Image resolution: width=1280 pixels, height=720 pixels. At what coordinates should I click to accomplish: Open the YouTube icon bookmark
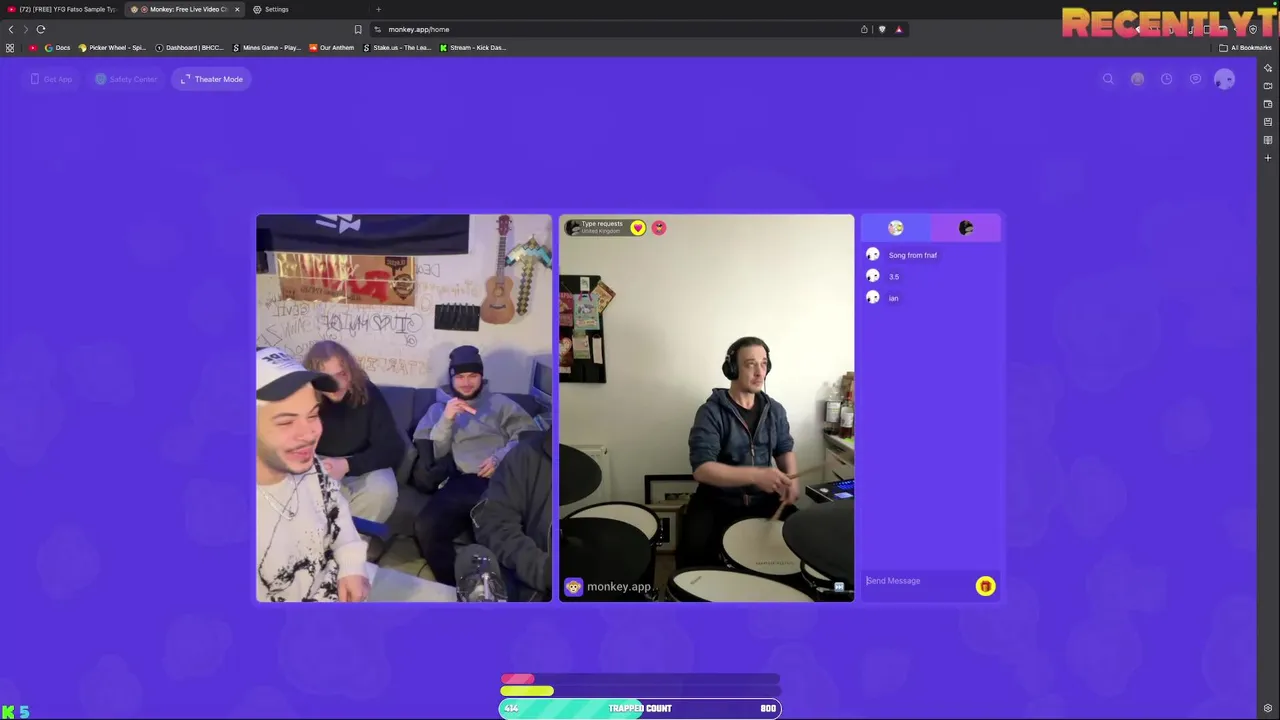[x=33, y=48]
